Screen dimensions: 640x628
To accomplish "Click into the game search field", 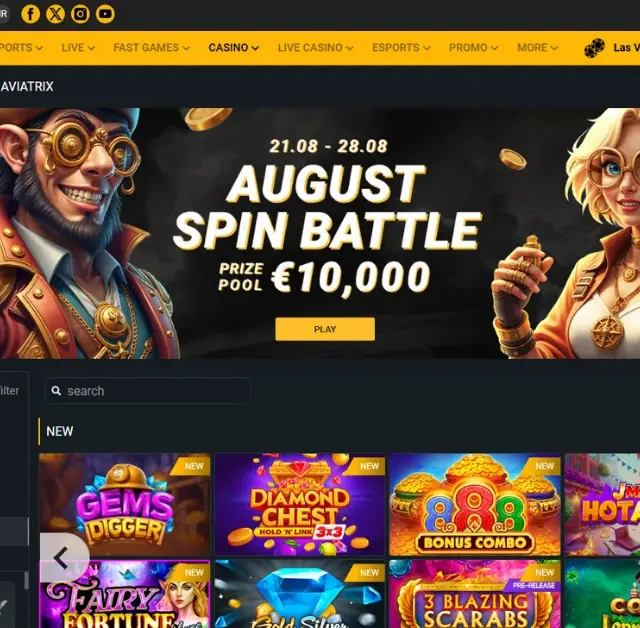I will 148,391.
